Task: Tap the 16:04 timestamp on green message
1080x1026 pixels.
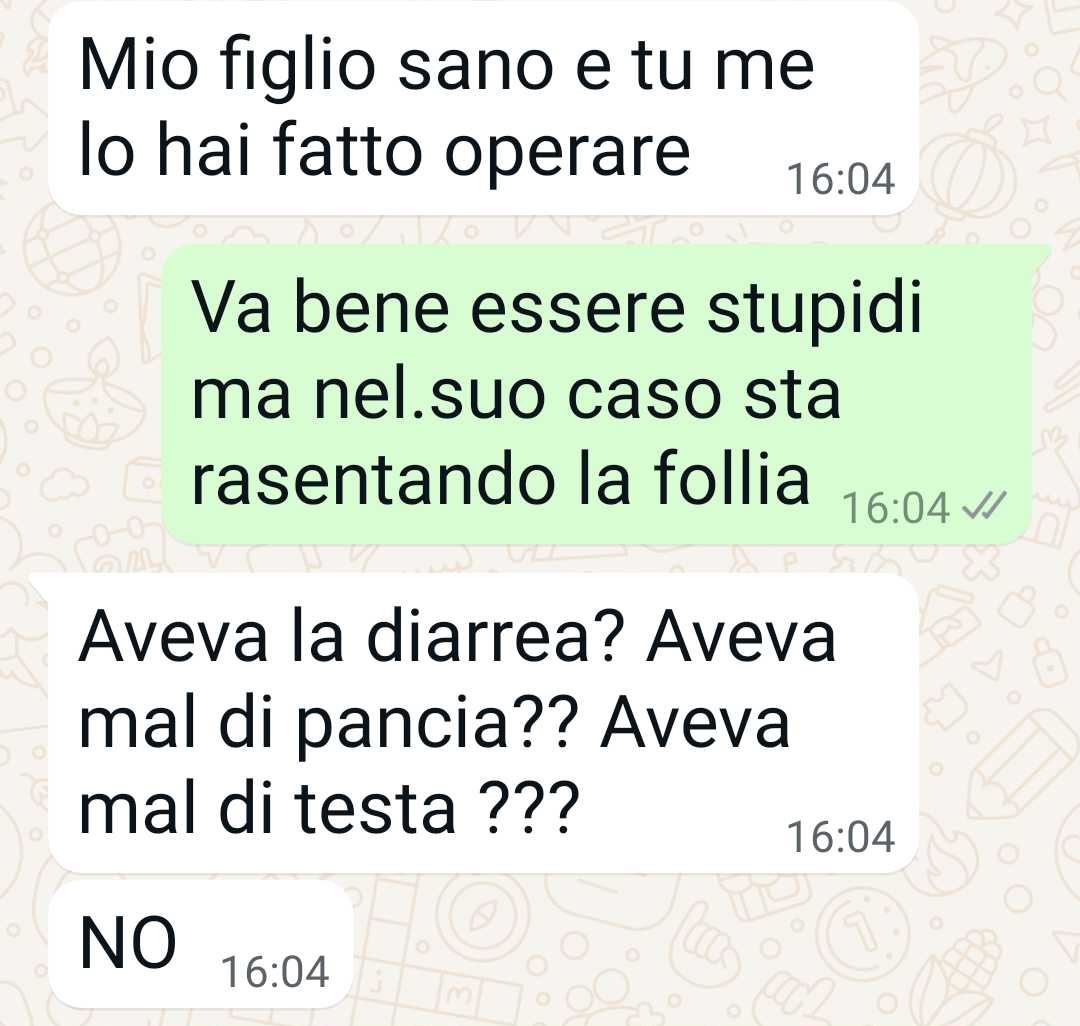Action: pyautogui.click(x=897, y=508)
